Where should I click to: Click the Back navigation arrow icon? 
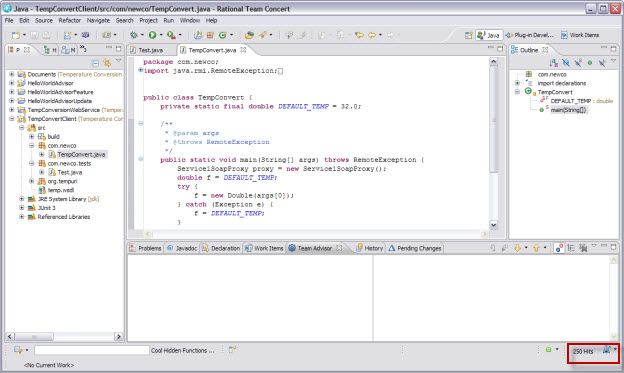click(372, 35)
